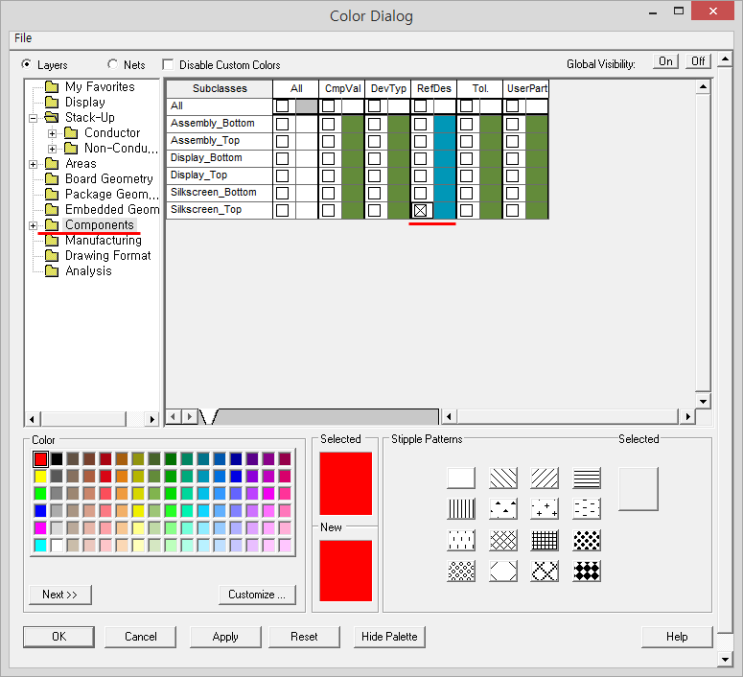The height and width of the screenshot is (677, 743).
Task: Select the Nets radio button
Action: (112, 64)
